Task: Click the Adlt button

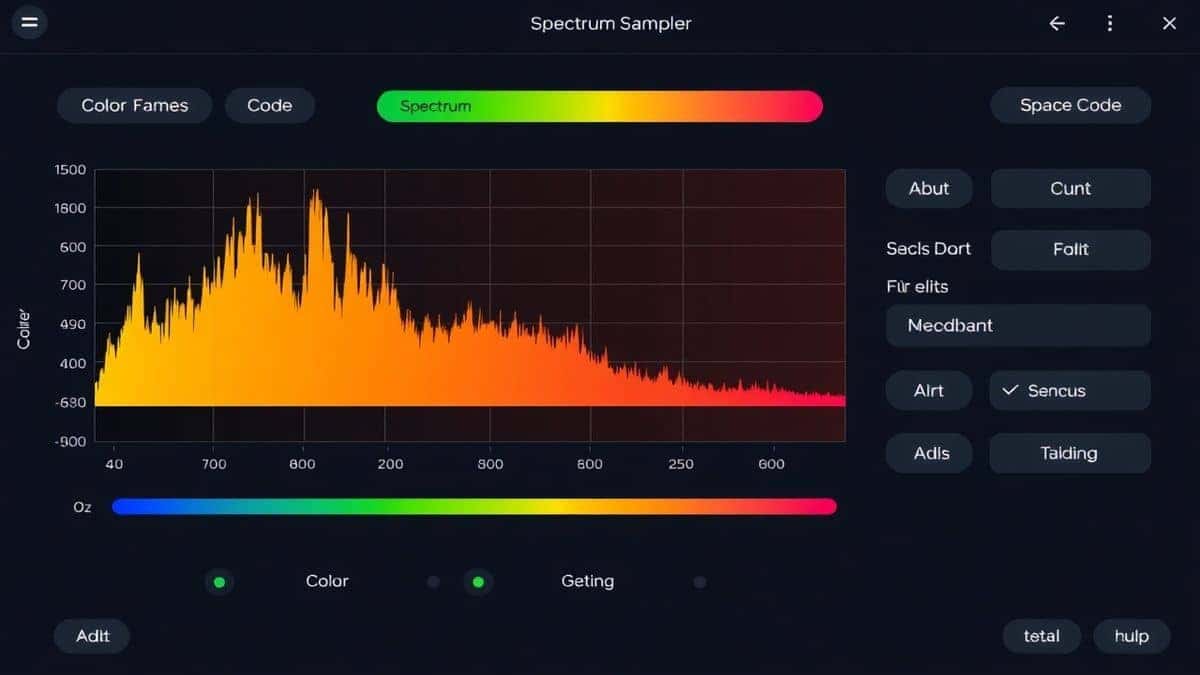Action: point(92,635)
